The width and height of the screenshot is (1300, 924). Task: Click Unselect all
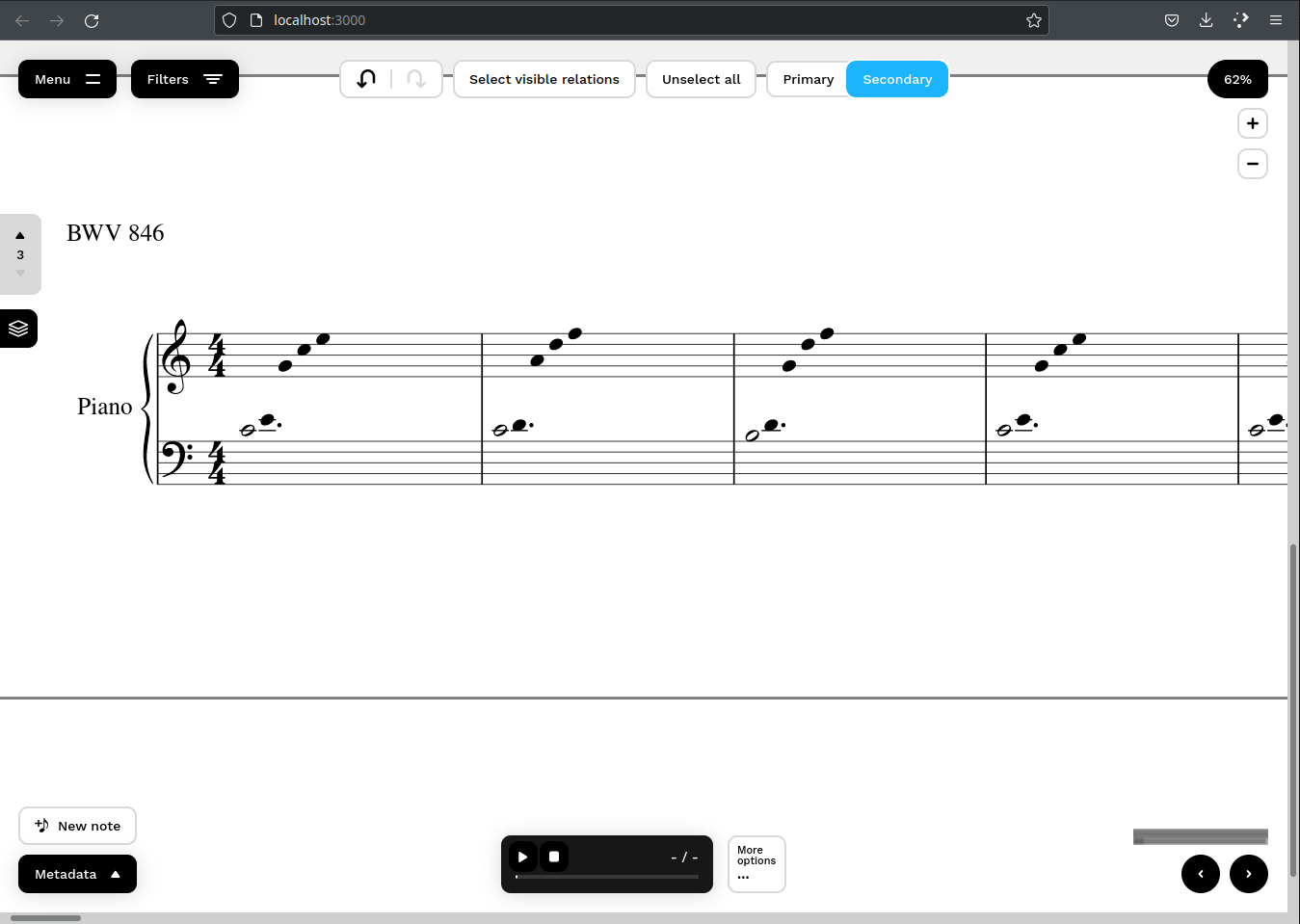click(x=702, y=79)
